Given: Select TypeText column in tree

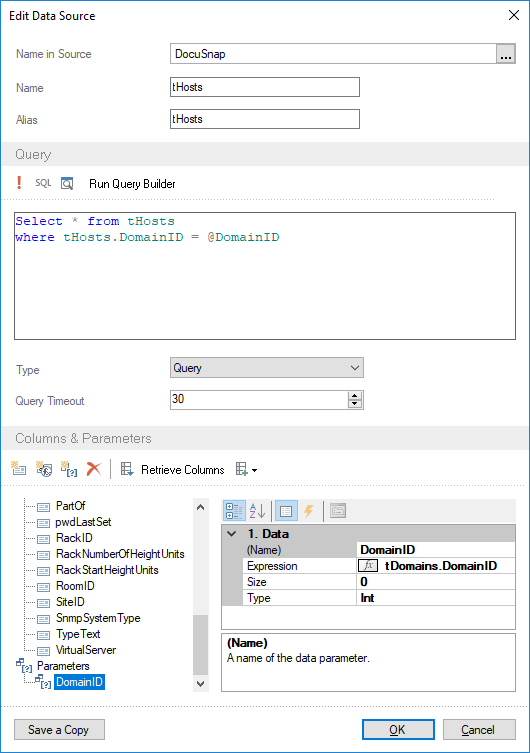Looking at the screenshot, I should (x=78, y=634).
